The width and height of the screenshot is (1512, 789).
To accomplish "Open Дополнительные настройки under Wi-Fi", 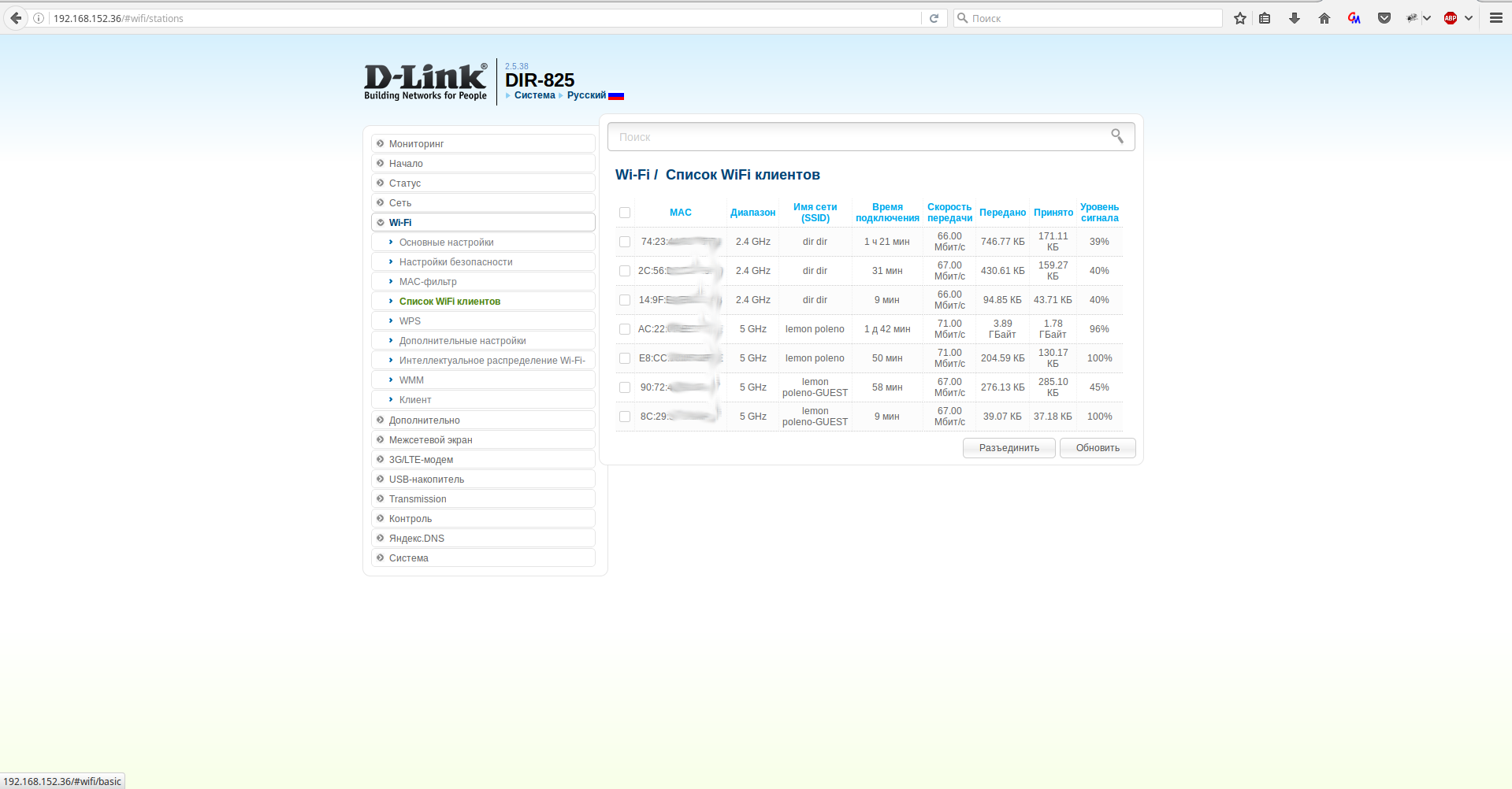I will [x=483, y=340].
